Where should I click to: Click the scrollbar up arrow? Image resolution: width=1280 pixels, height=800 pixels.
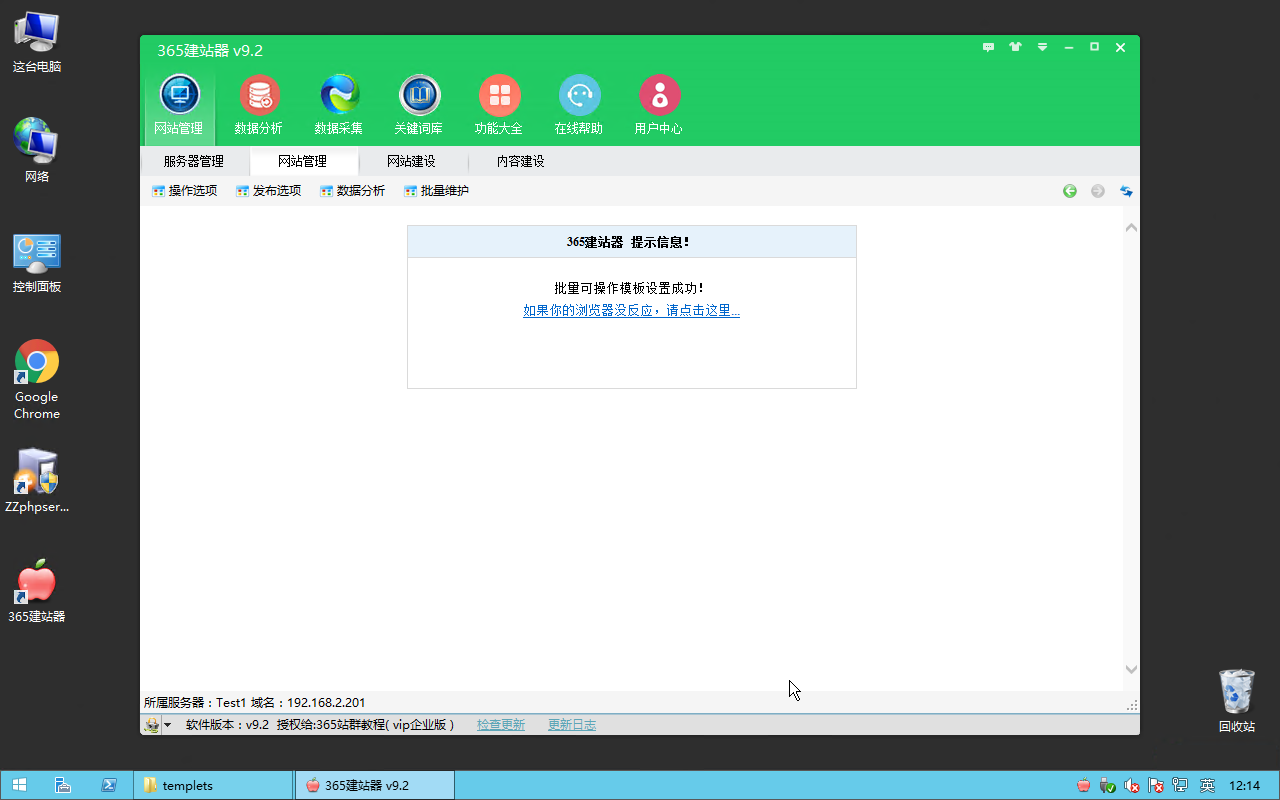pos(1131,228)
